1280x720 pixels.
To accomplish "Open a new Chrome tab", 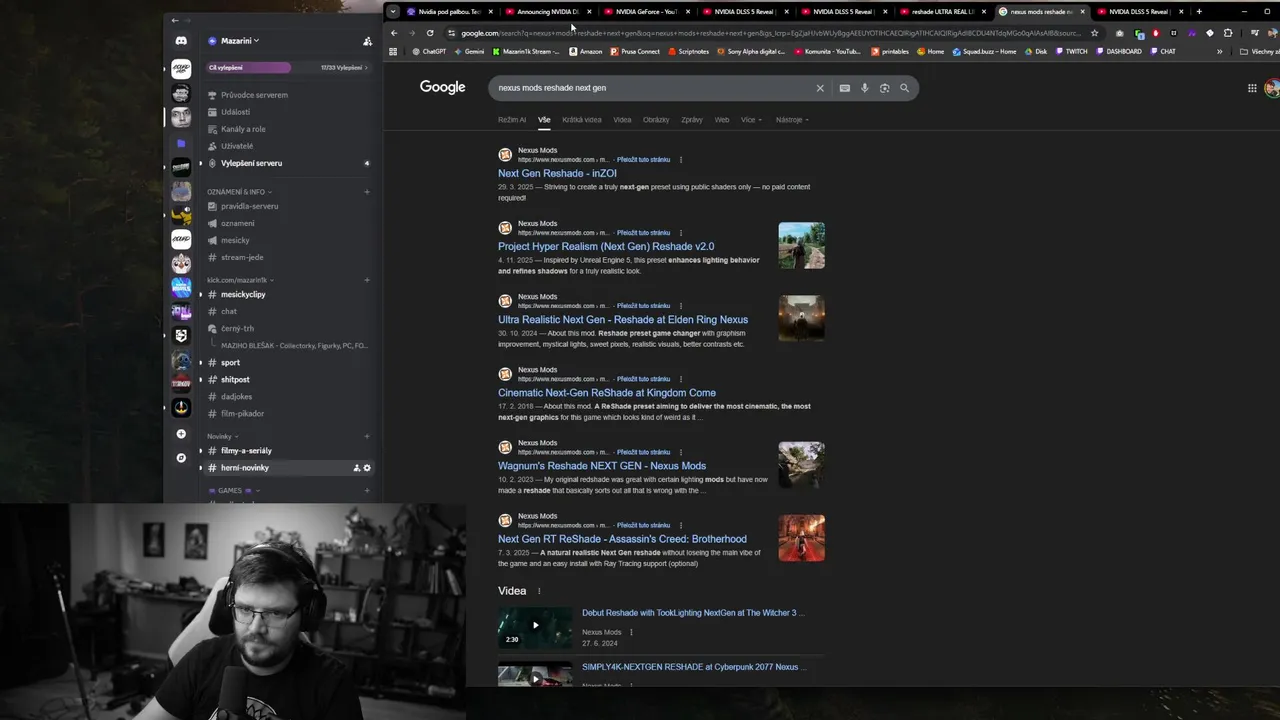I will [1199, 12].
